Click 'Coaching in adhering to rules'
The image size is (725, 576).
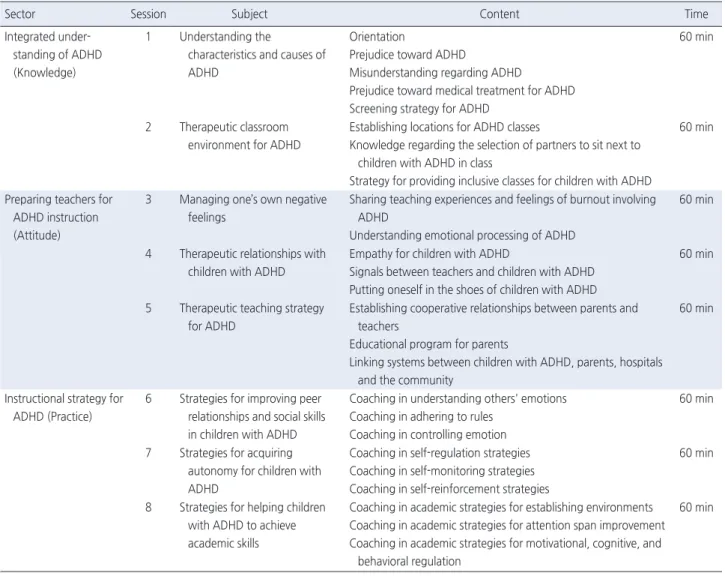(x=421, y=417)
